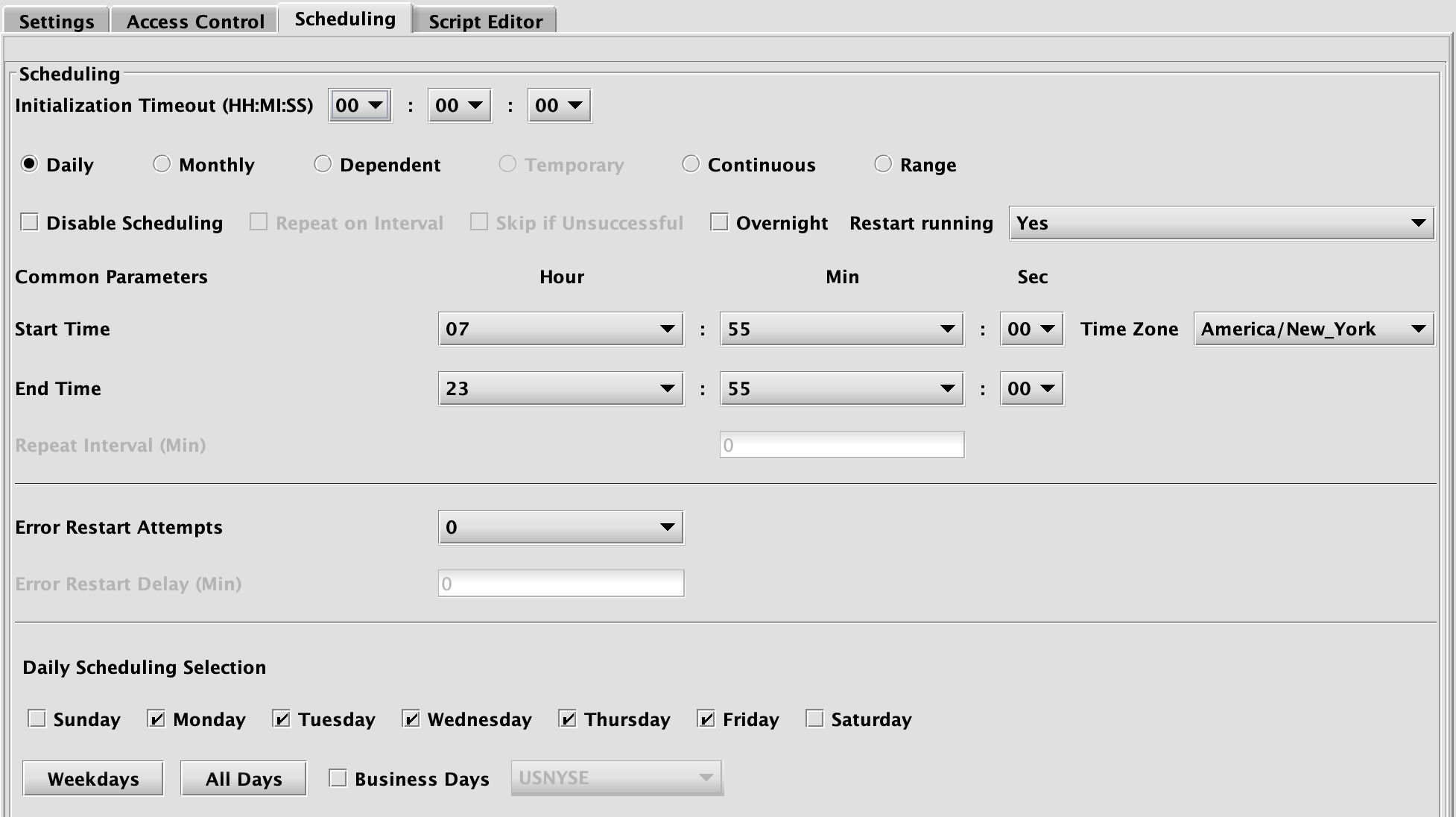Image resolution: width=1456 pixels, height=817 pixels.
Task: Open Error Restart Attempts dropdown
Action: 560,527
